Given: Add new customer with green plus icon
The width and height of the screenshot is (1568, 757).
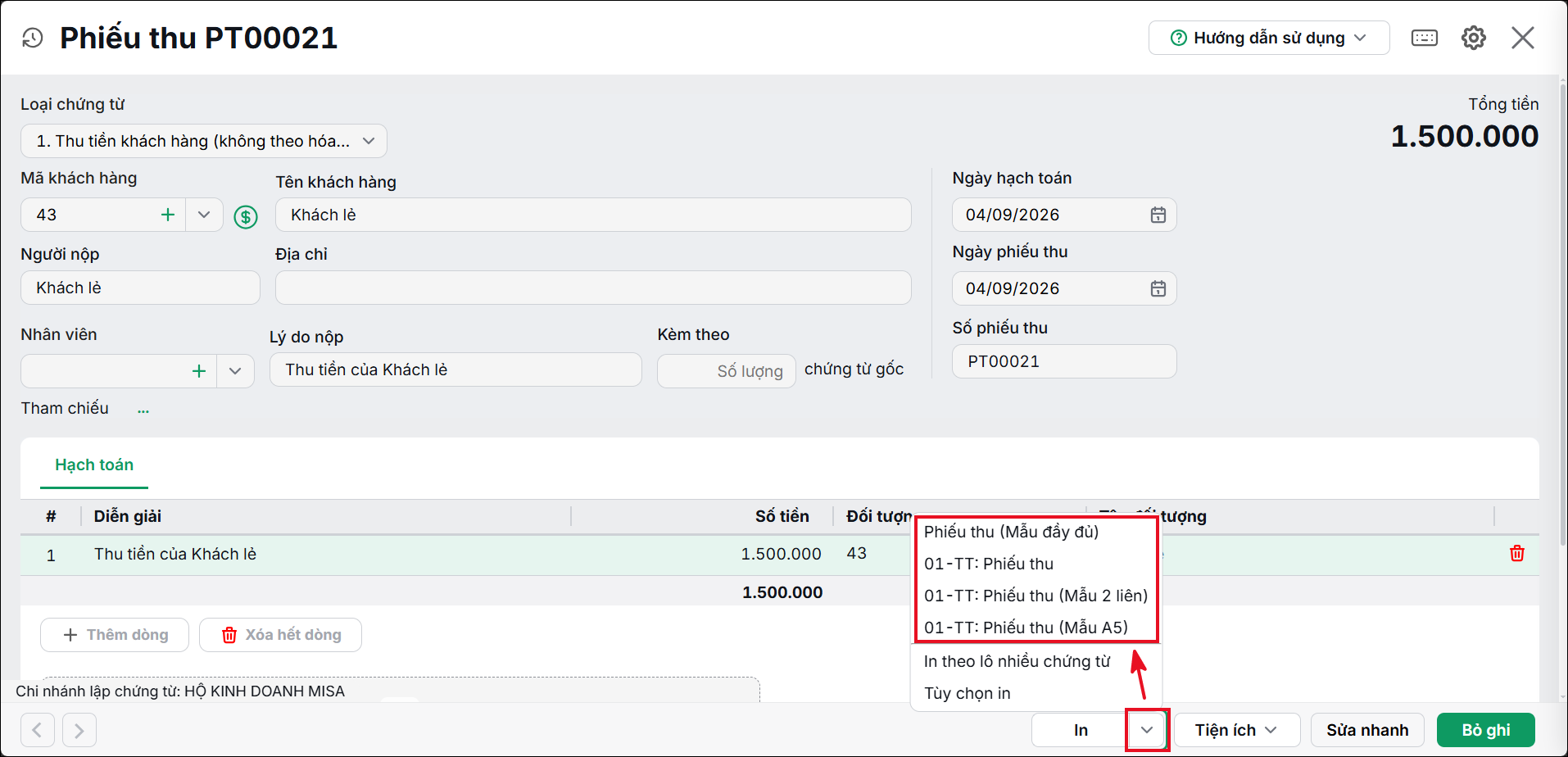Looking at the screenshot, I should point(168,215).
